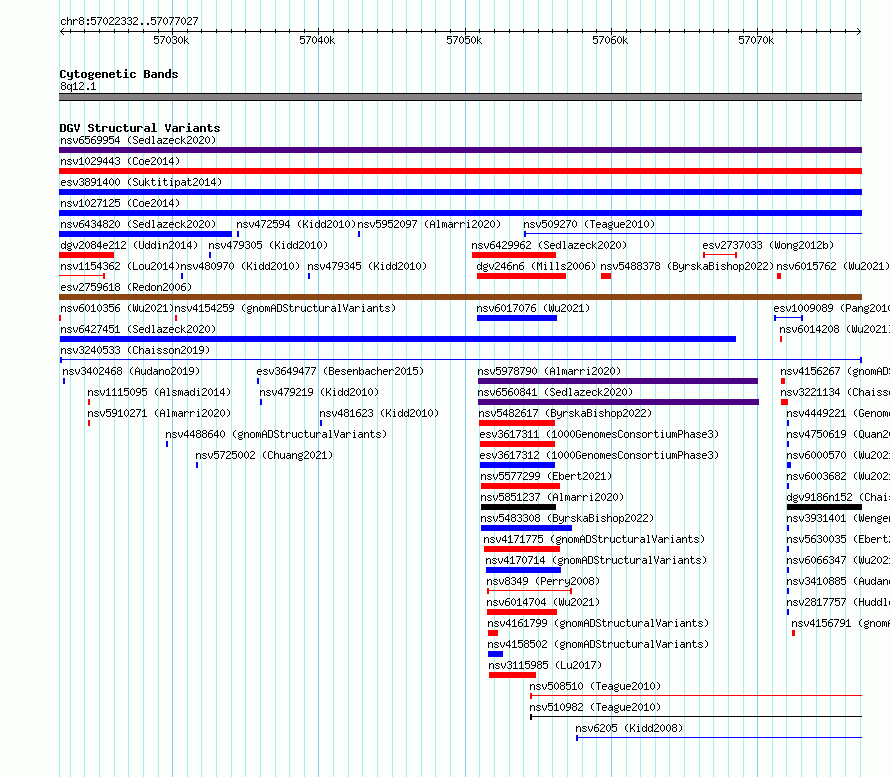
Task: Open esv3891400 (Suktitipat2014) label
Action: pyautogui.click(x=141, y=182)
